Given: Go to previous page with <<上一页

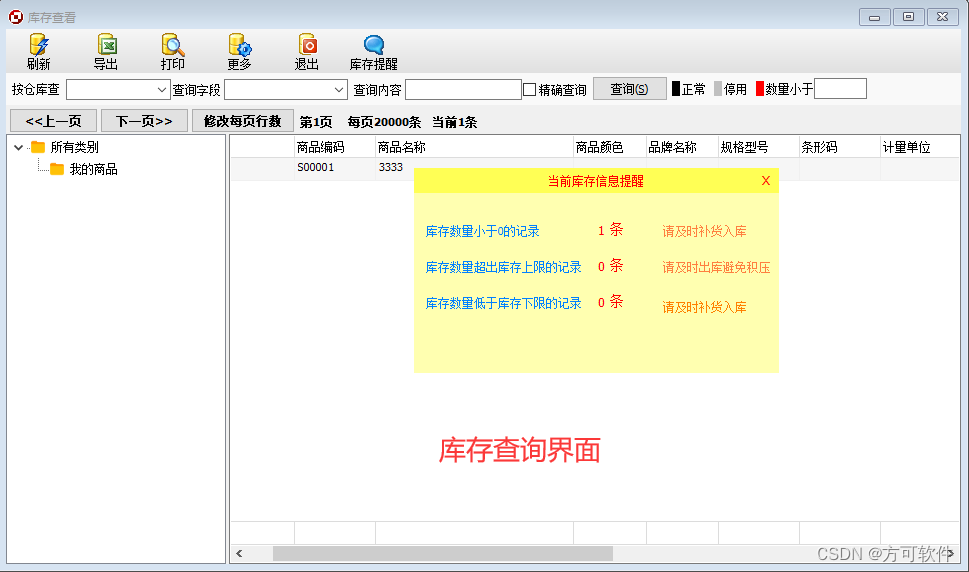Looking at the screenshot, I should (x=54, y=120).
